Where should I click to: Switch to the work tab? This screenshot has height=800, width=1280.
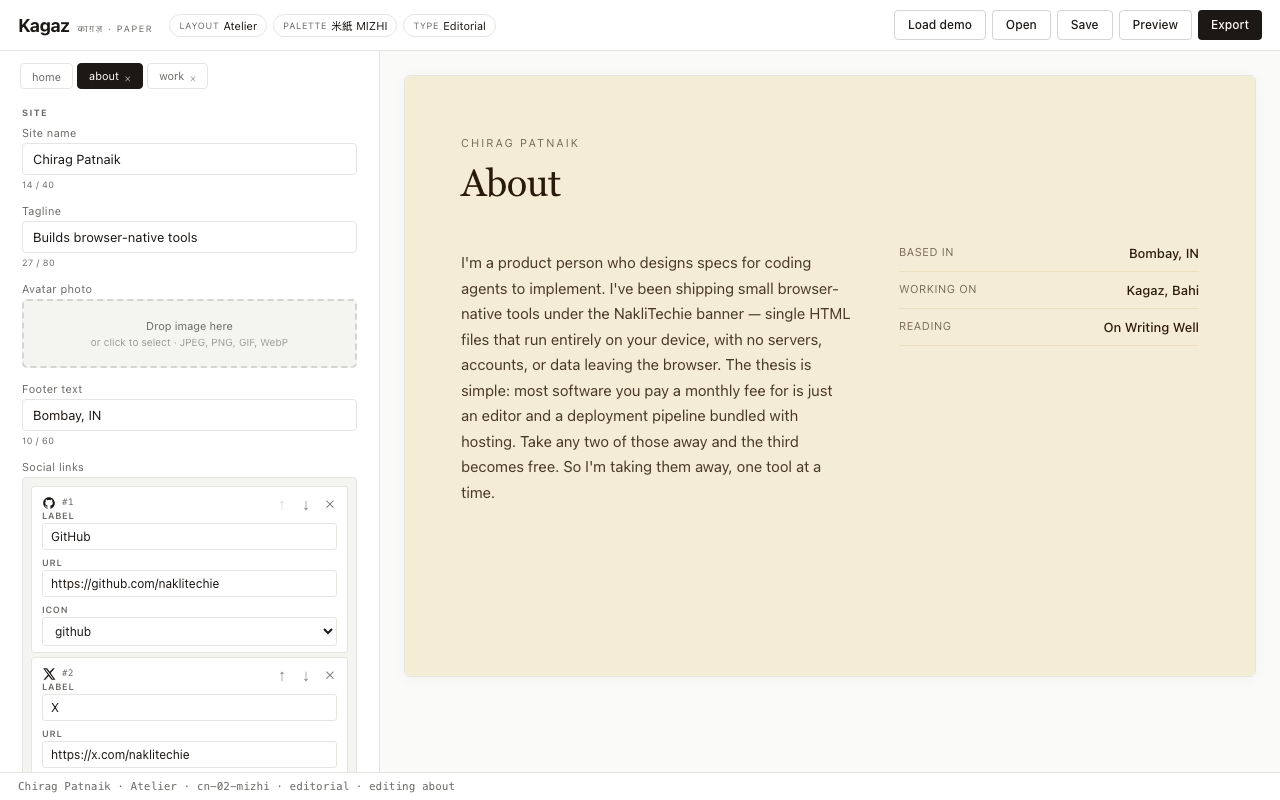(x=171, y=76)
